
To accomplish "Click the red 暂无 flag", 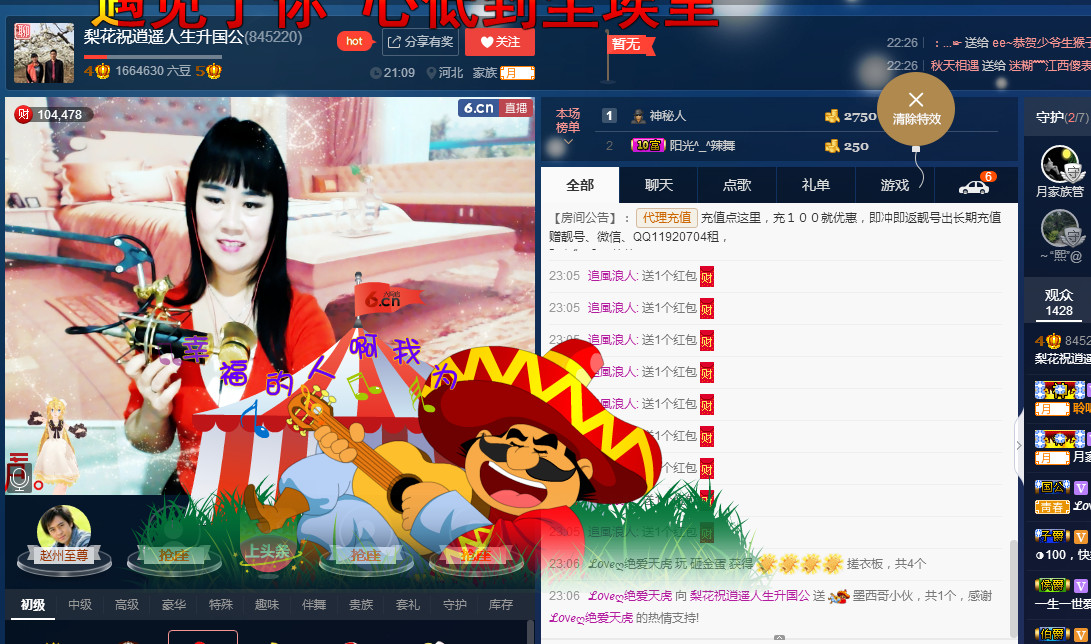I will coord(632,45).
